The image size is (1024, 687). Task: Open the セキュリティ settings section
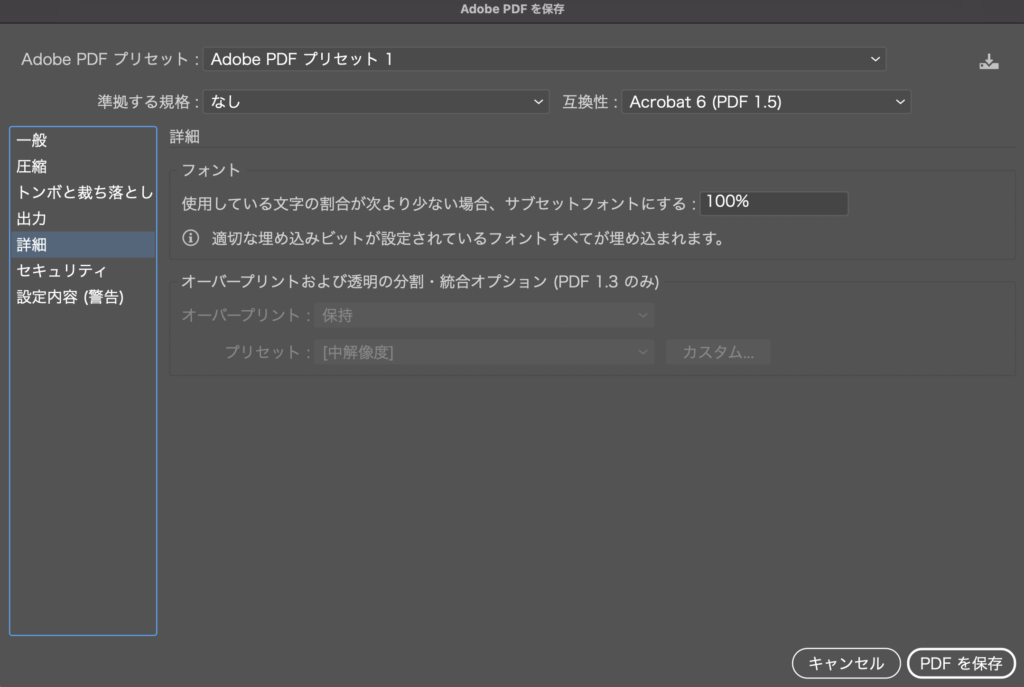click(62, 271)
